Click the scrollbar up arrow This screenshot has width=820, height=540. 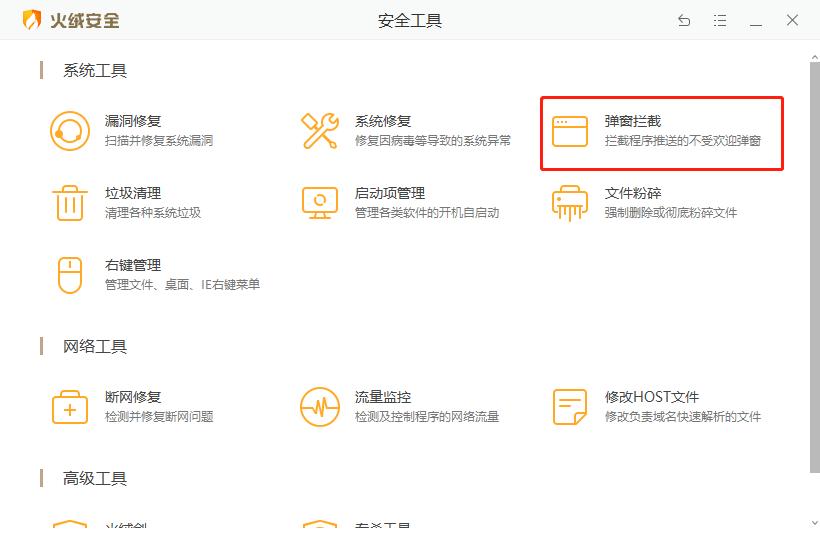click(x=815, y=56)
